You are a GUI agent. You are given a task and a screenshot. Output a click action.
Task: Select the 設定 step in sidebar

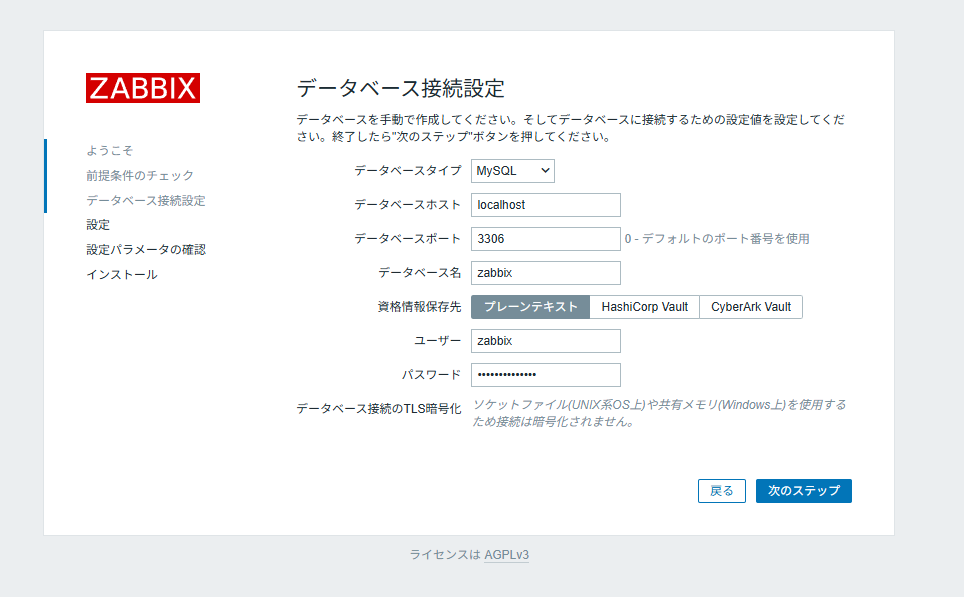98,225
